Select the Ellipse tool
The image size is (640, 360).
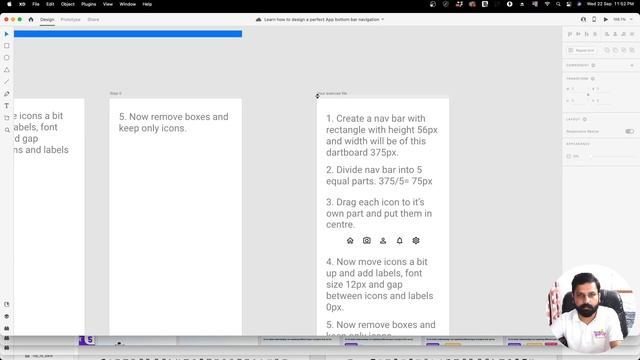[7, 58]
